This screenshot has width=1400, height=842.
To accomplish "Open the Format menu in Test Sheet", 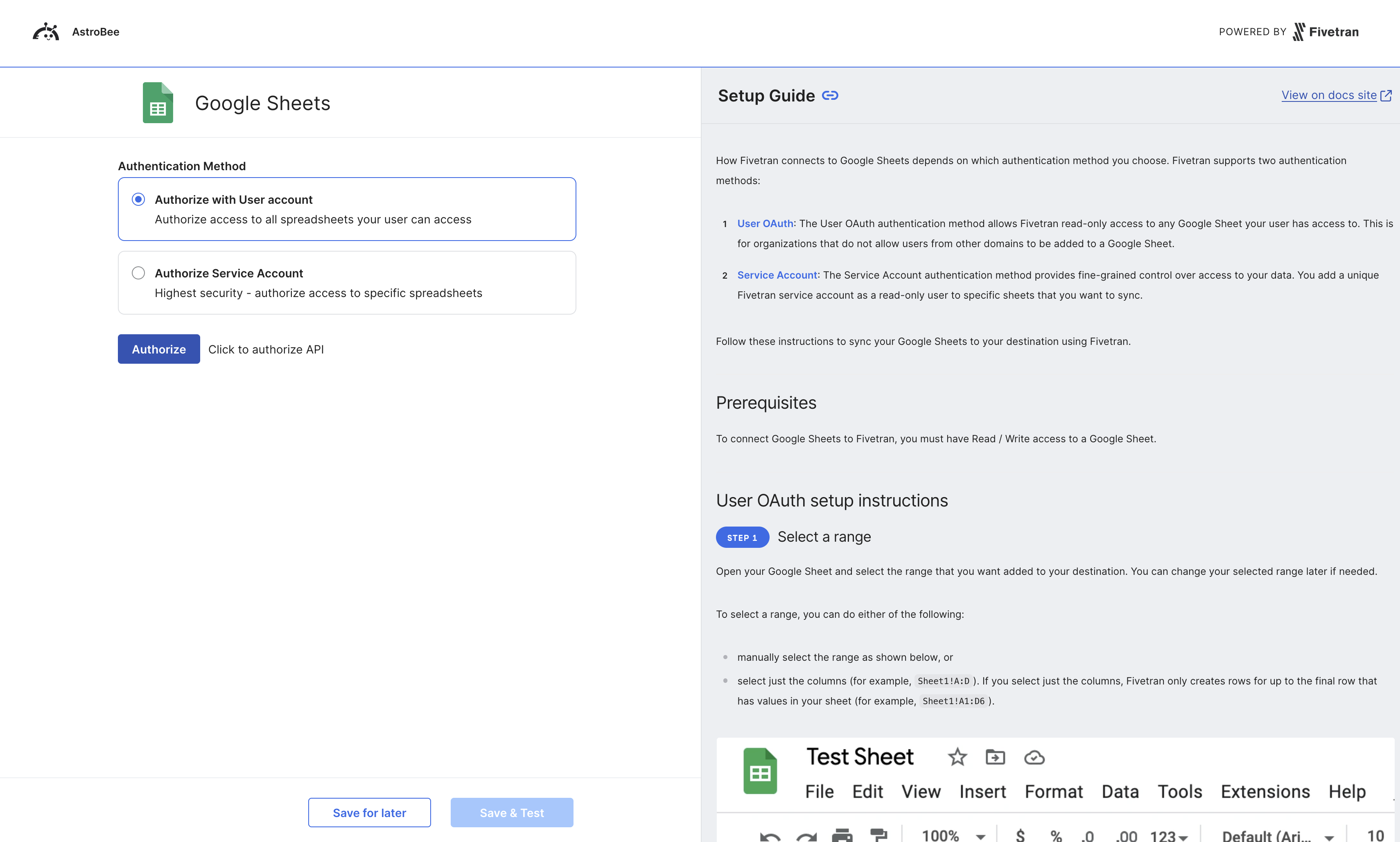I will pyautogui.click(x=1053, y=792).
